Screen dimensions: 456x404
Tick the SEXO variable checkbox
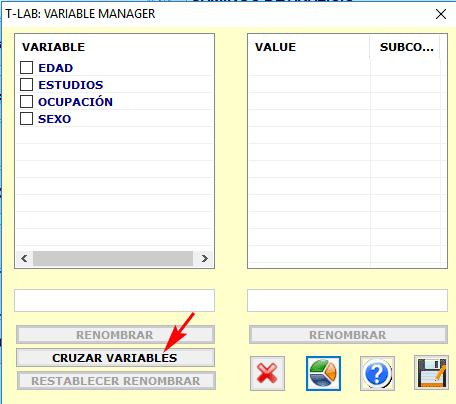(x=26, y=118)
